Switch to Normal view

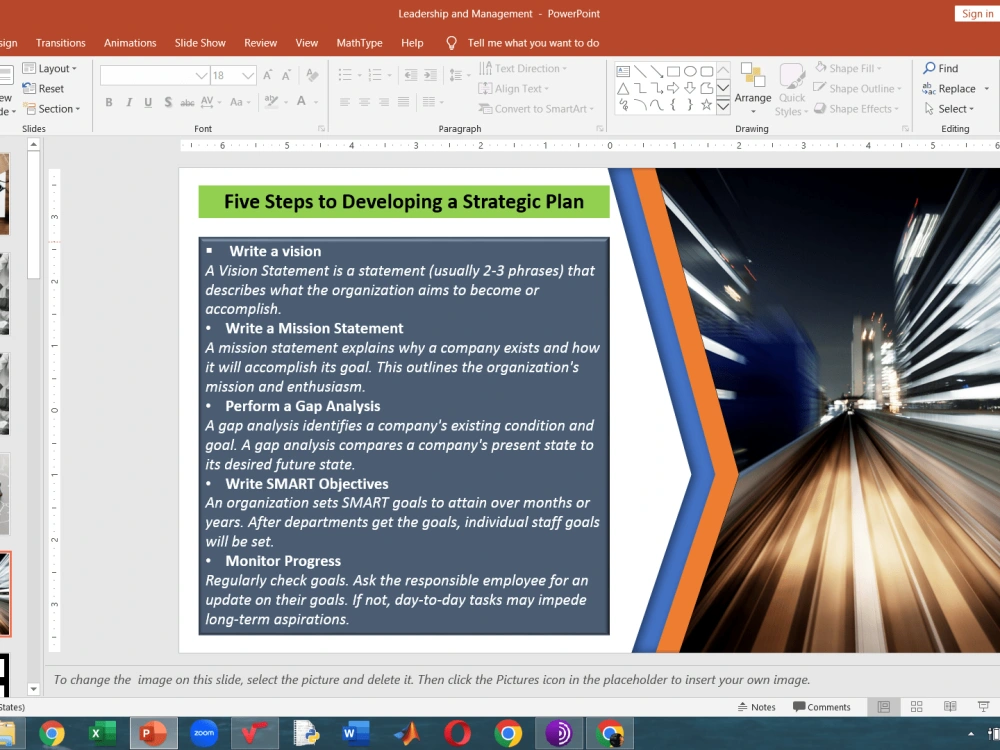point(883,707)
